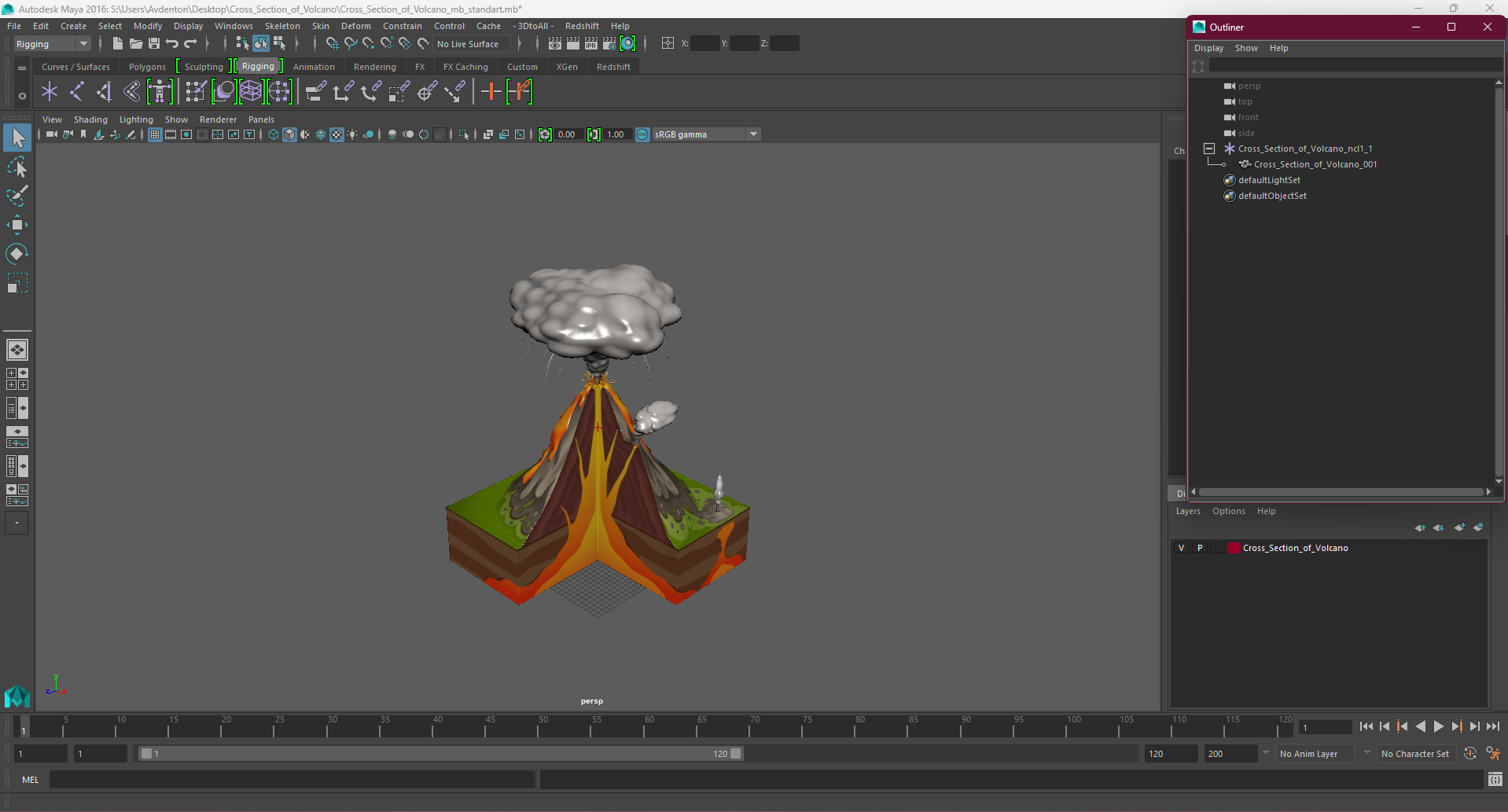Image resolution: width=1508 pixels, height=812 pixels.
Task: Toggle textured display in viewport
Action: point(337,134)
